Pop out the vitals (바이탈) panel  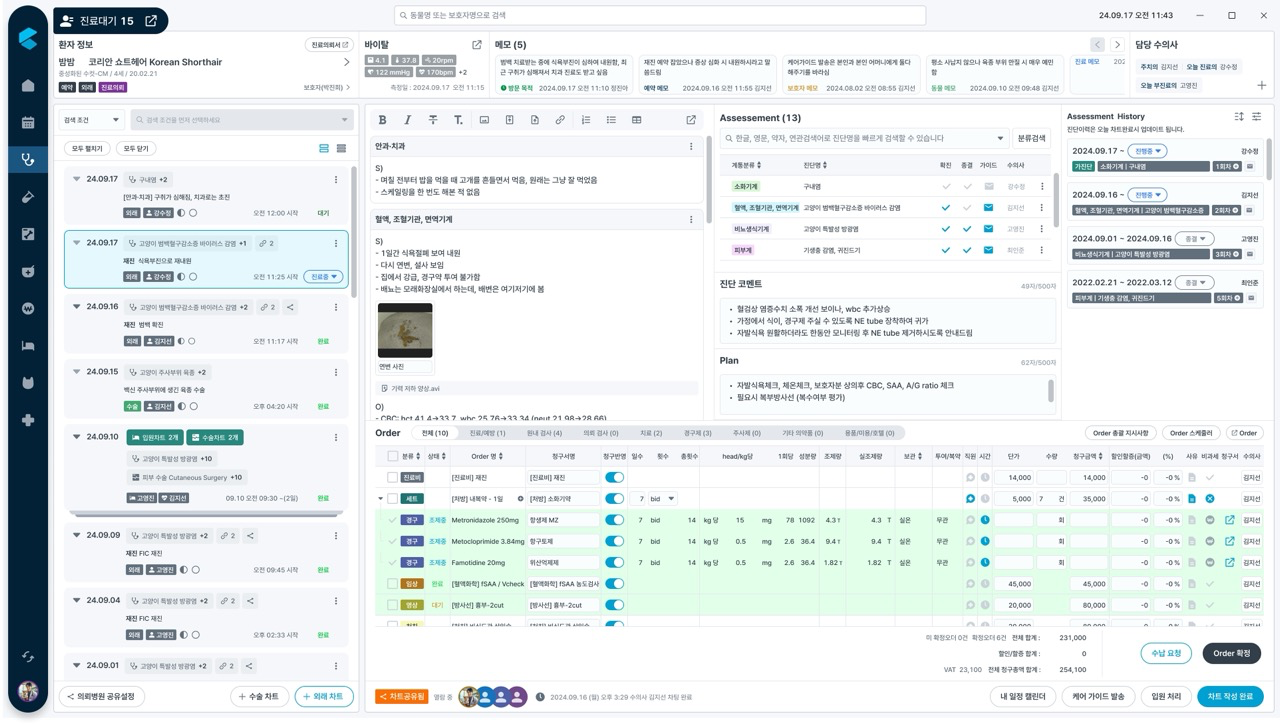coord(477,45)
